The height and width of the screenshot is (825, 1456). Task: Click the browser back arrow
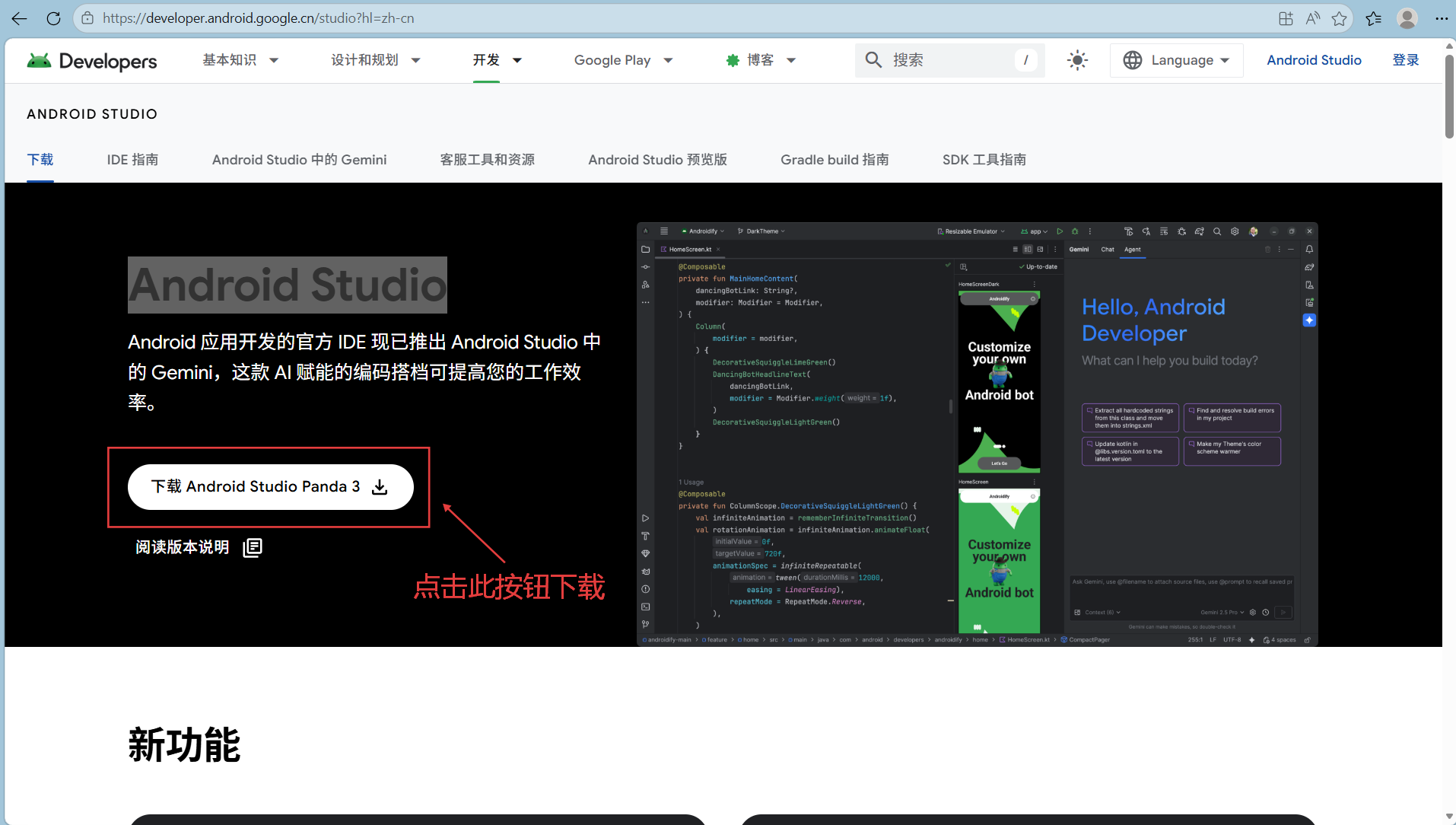click(x=19, y=18)
